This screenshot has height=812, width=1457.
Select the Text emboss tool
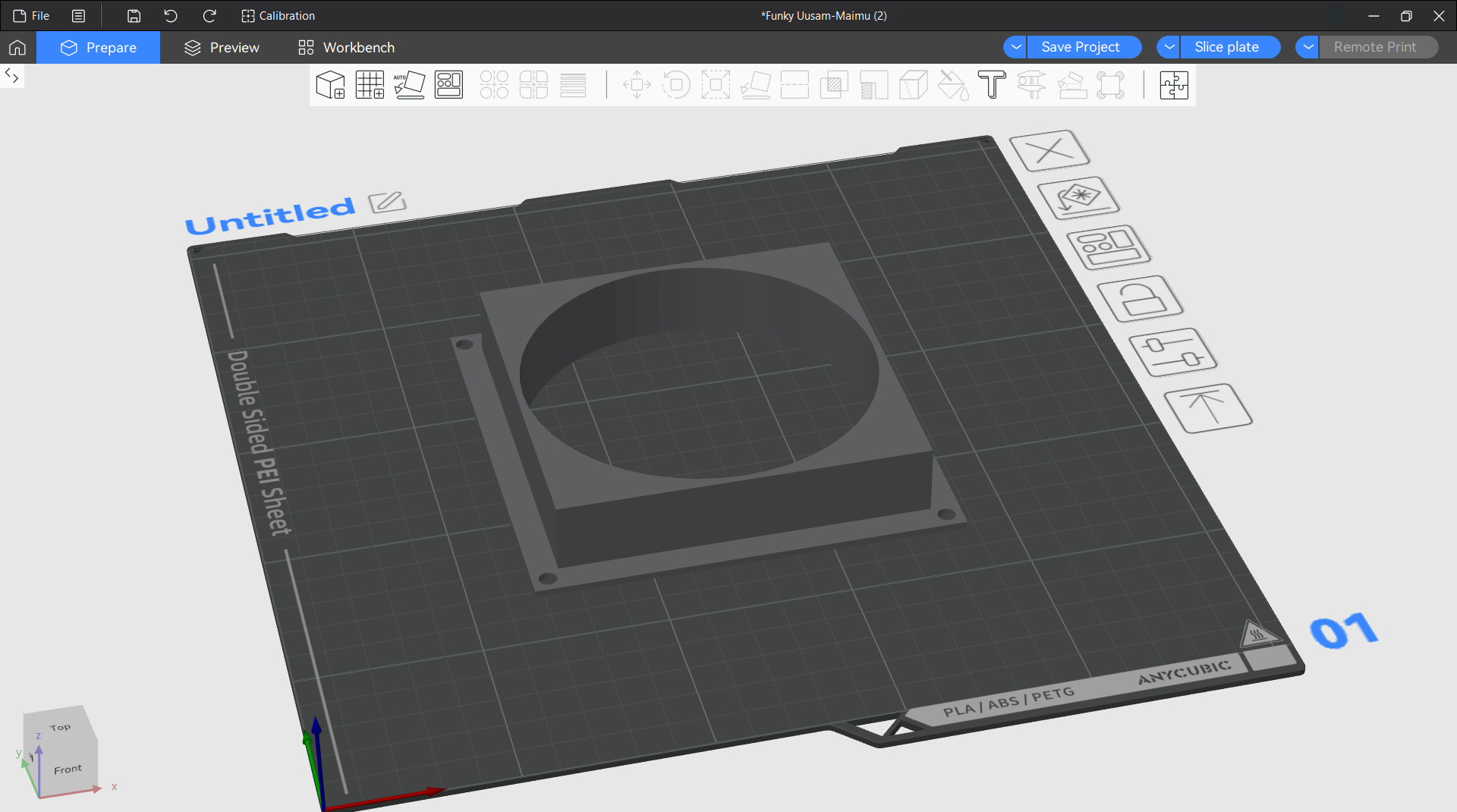pyautogui.click(x=992, y=85)
